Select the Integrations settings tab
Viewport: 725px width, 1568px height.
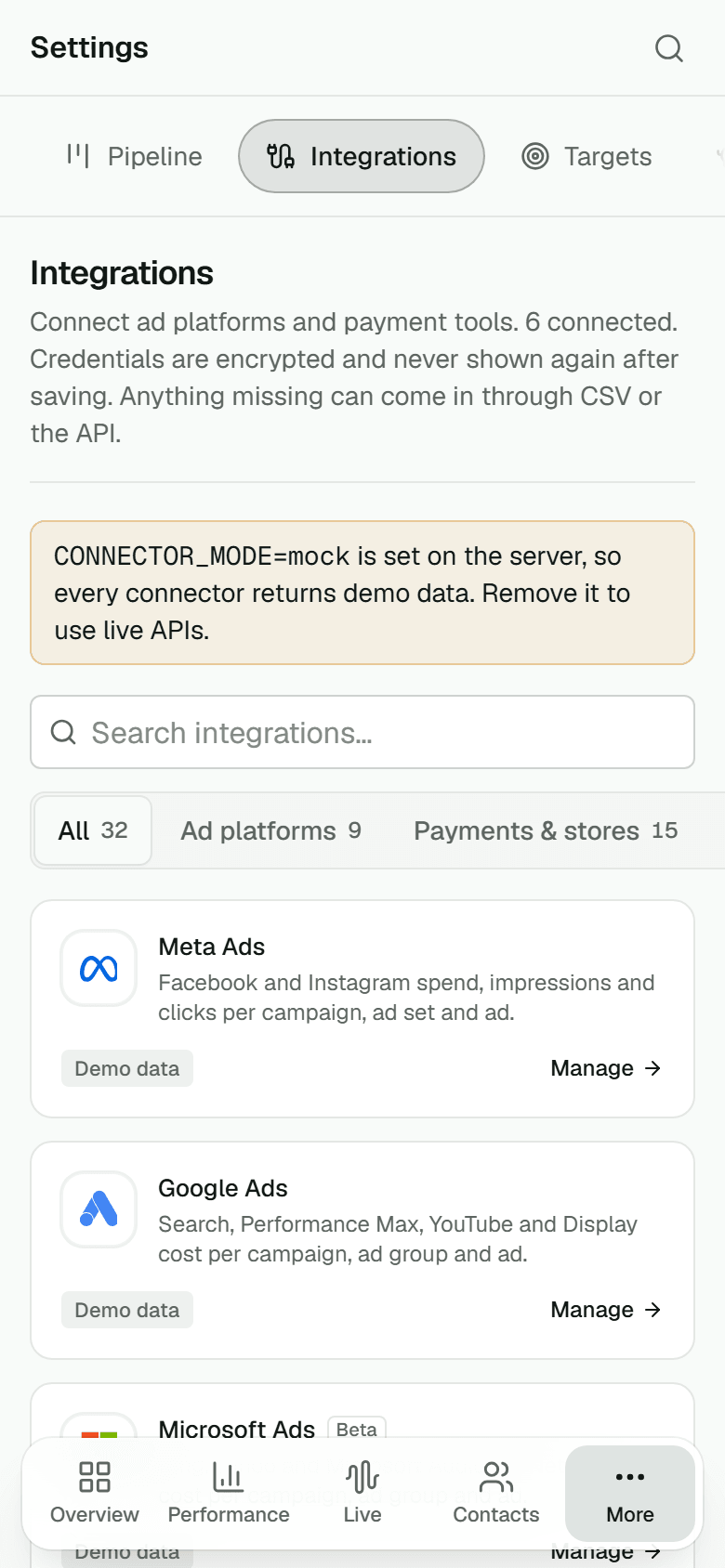pos(362,156)
